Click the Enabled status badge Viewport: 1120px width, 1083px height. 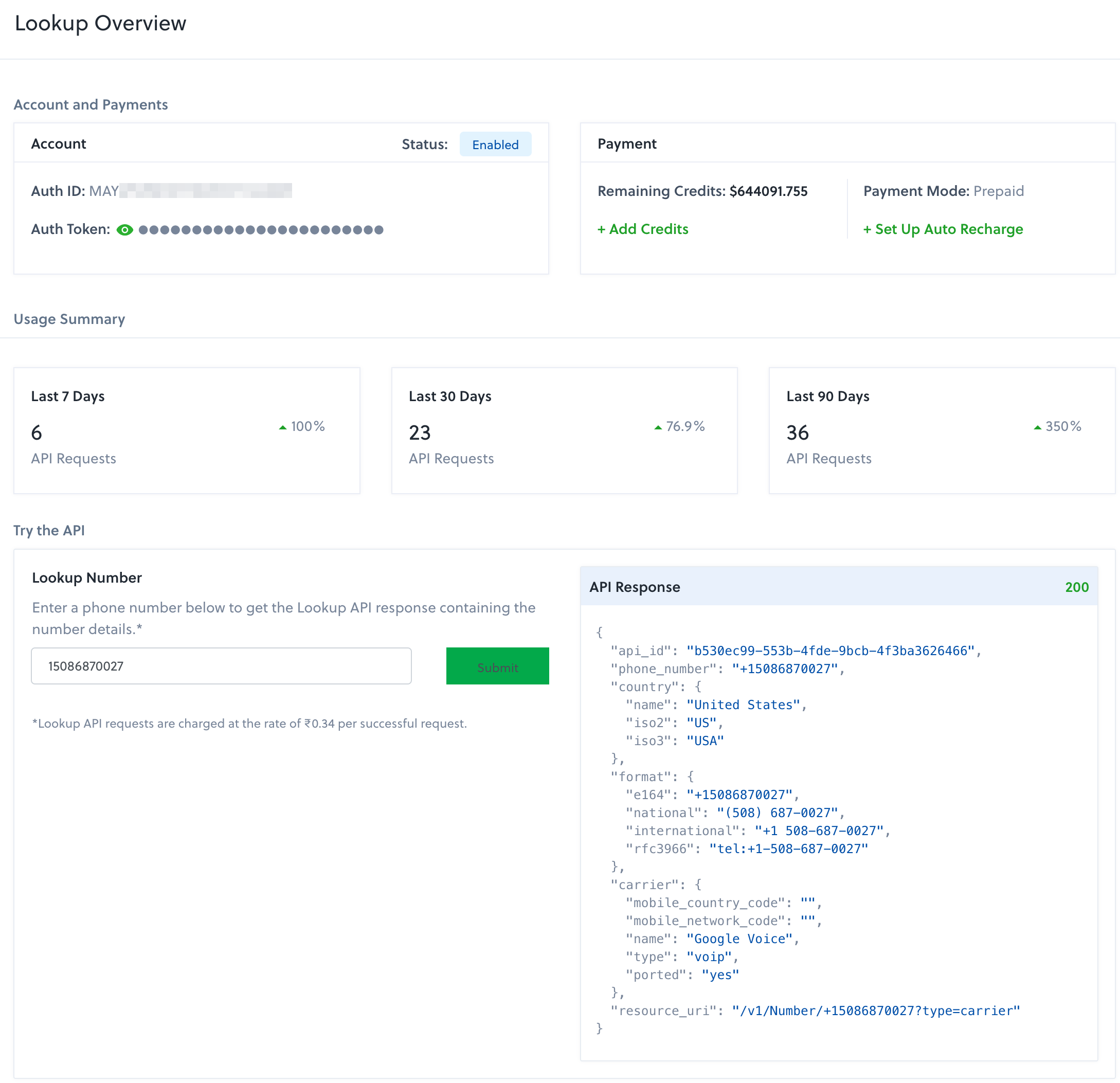click(x=495, y=145)
